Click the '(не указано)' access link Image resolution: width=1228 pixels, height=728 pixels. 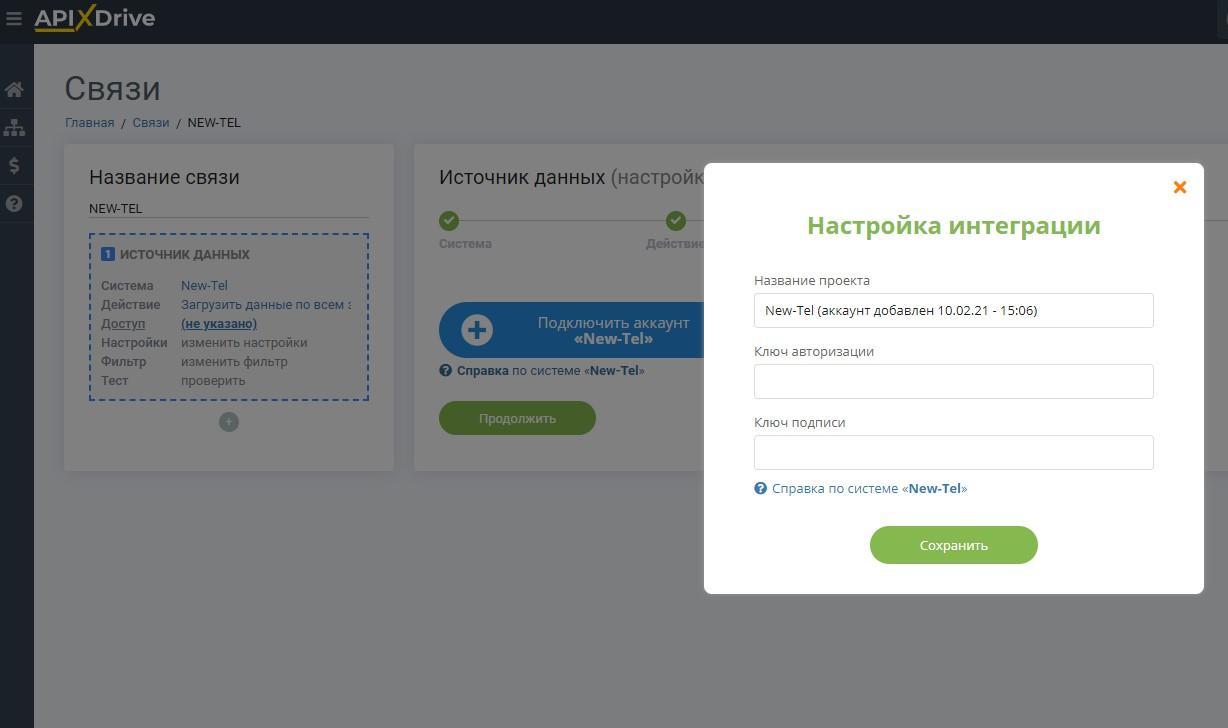(x=219, y=324)
